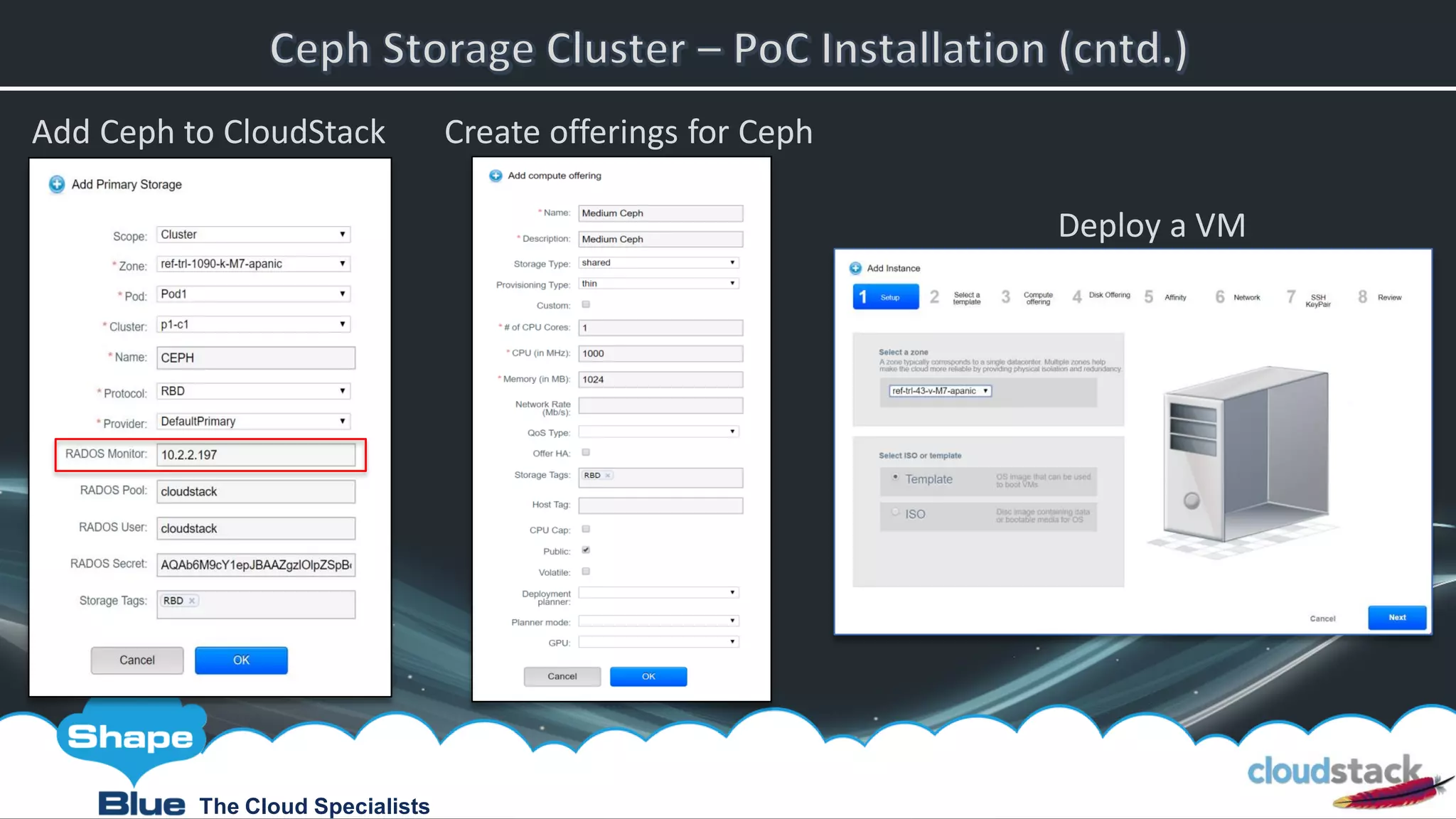1456x819 pixels.
Task: Go to step 4 Disk Offering
Action: tap(1101, 296)
